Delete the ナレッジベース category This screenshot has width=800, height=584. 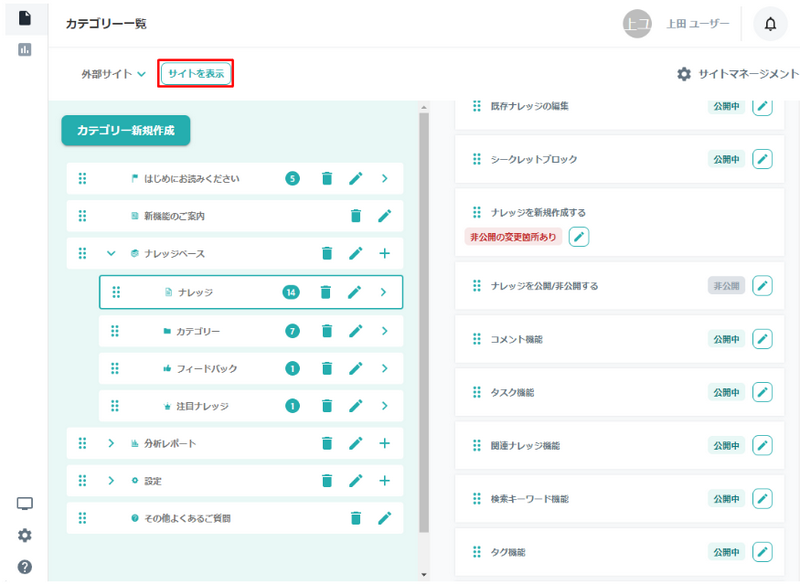click(x=327, y=253)
